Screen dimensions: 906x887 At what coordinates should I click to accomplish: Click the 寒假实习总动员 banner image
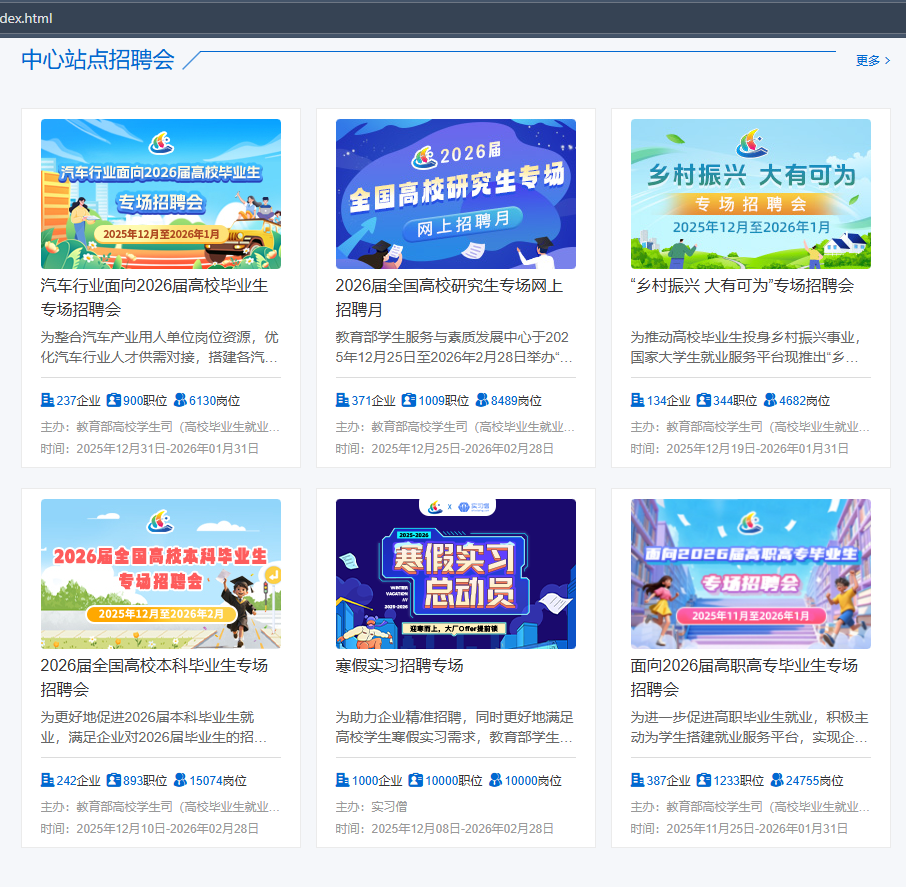point(455,573)
